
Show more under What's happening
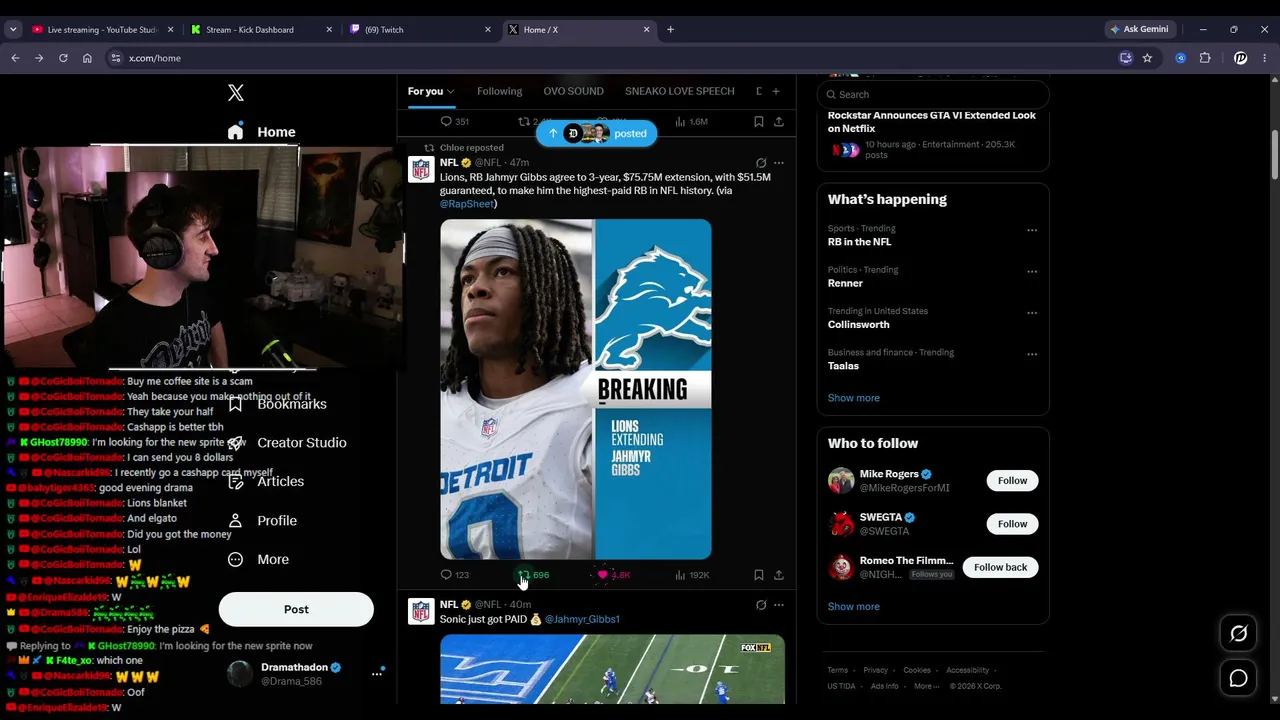854,398
